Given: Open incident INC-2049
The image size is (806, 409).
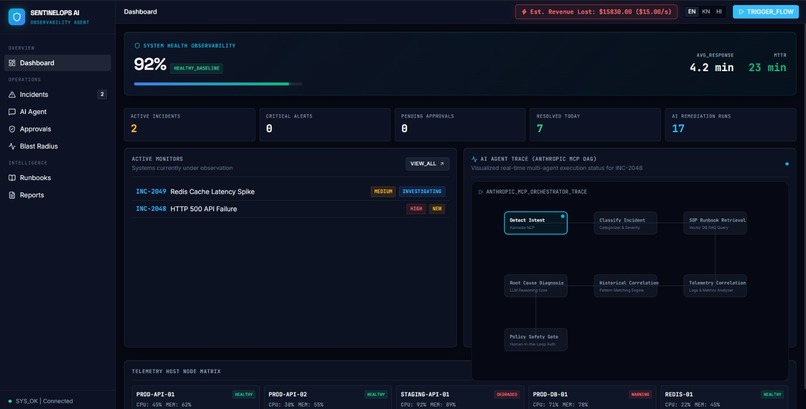Looking at the screenshot, I should tap(290, 192).
